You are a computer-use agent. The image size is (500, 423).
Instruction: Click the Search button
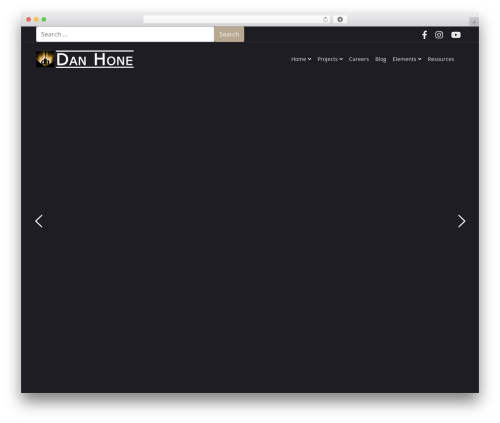point(229,34)
